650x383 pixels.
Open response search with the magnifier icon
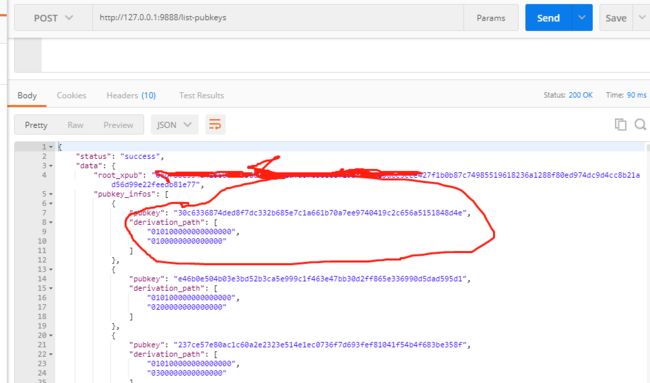640,124
